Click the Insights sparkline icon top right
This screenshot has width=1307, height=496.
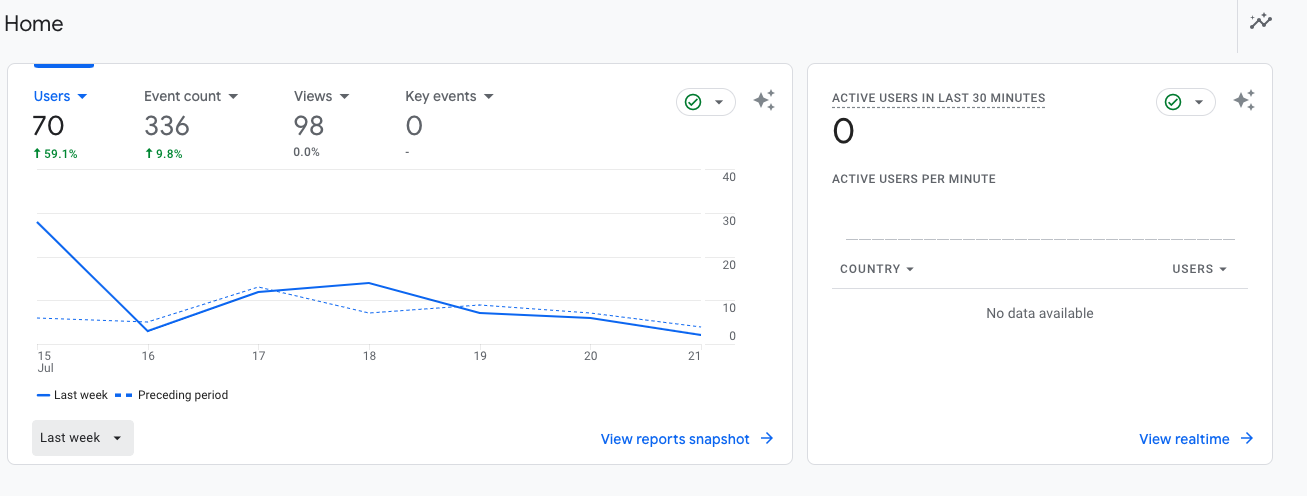click(1261, 21)
